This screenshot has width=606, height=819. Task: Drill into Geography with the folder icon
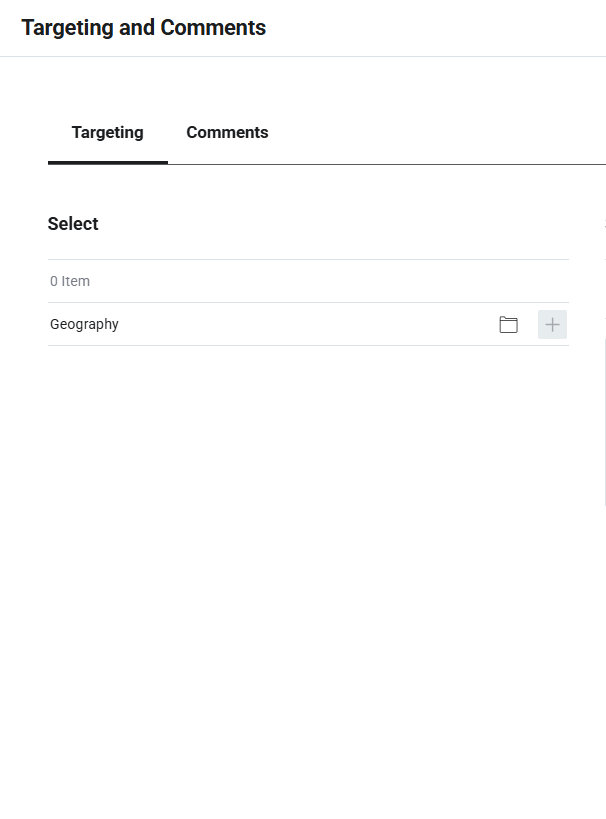point(509,325)
